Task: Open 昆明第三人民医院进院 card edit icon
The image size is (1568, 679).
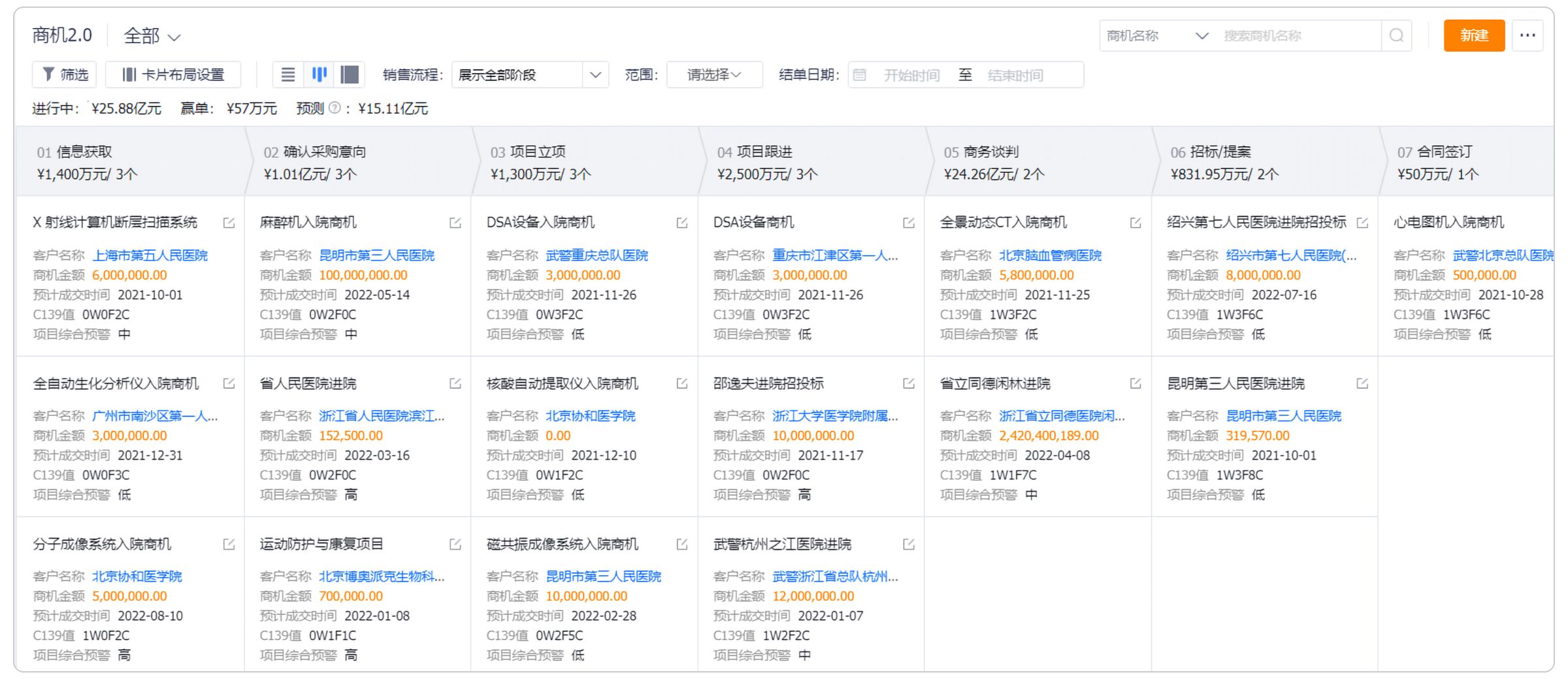Action: click(x=1362, y=383)
